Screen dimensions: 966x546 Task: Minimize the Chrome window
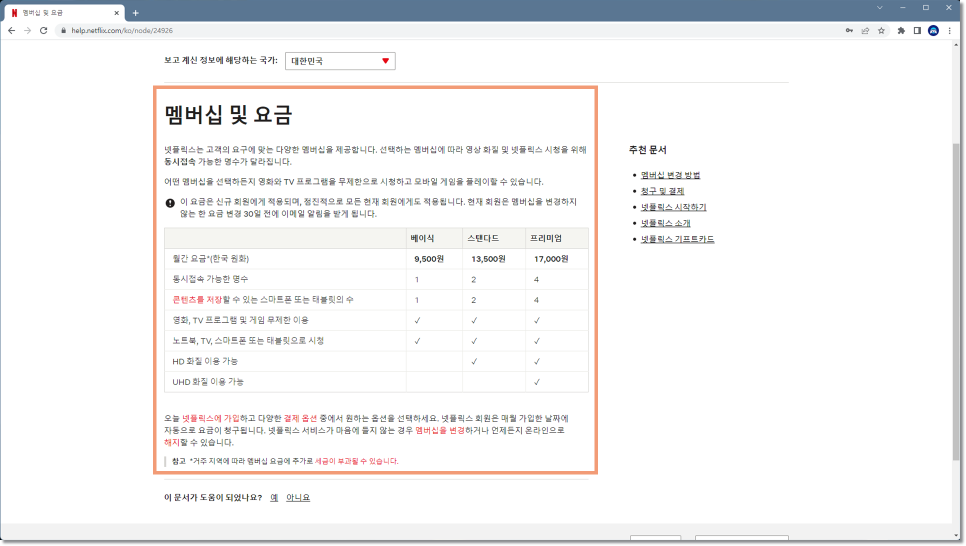(903, 7)
